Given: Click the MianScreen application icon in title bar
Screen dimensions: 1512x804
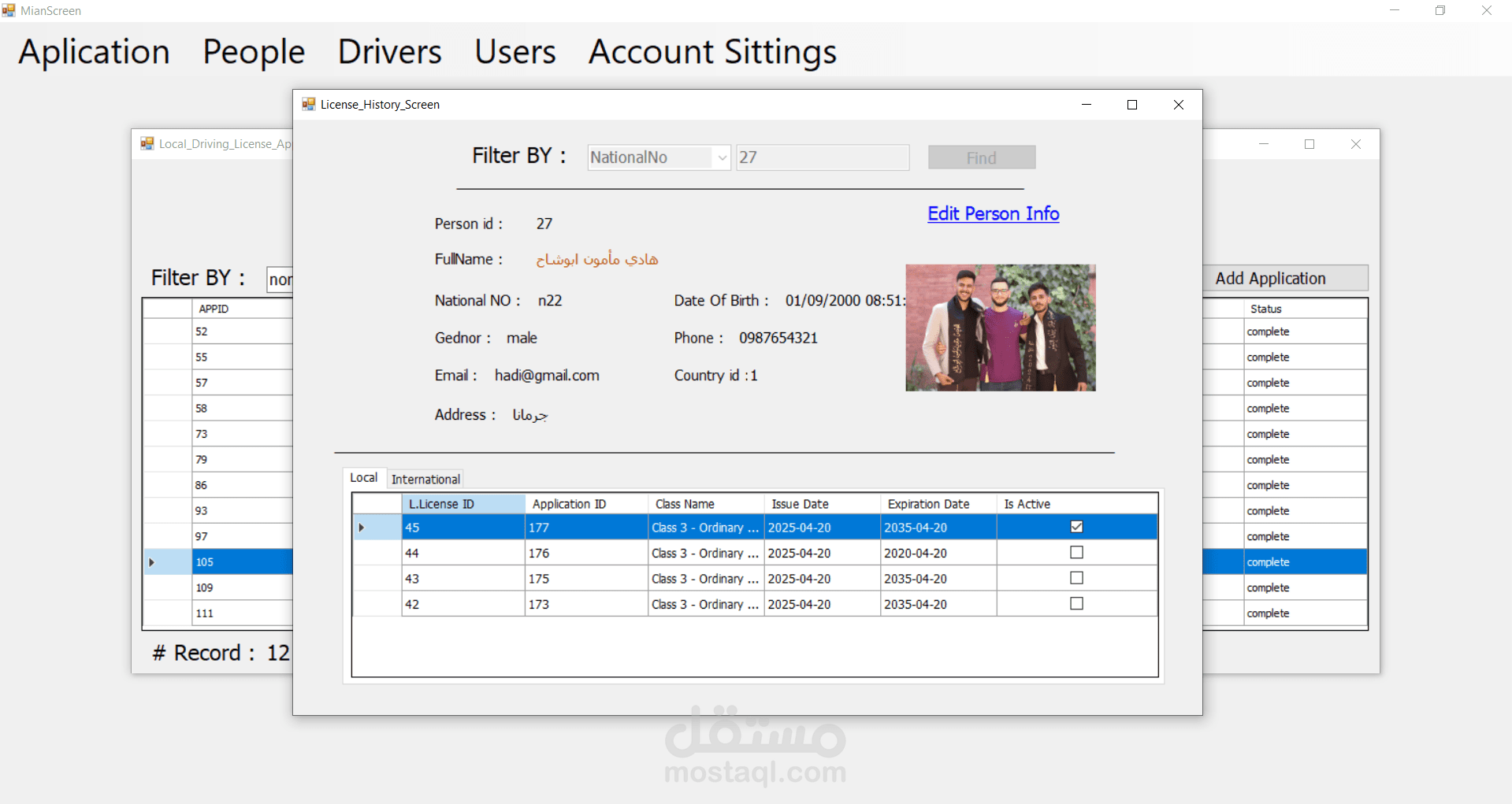Looking at the screenshot, I should coord(9,10).
